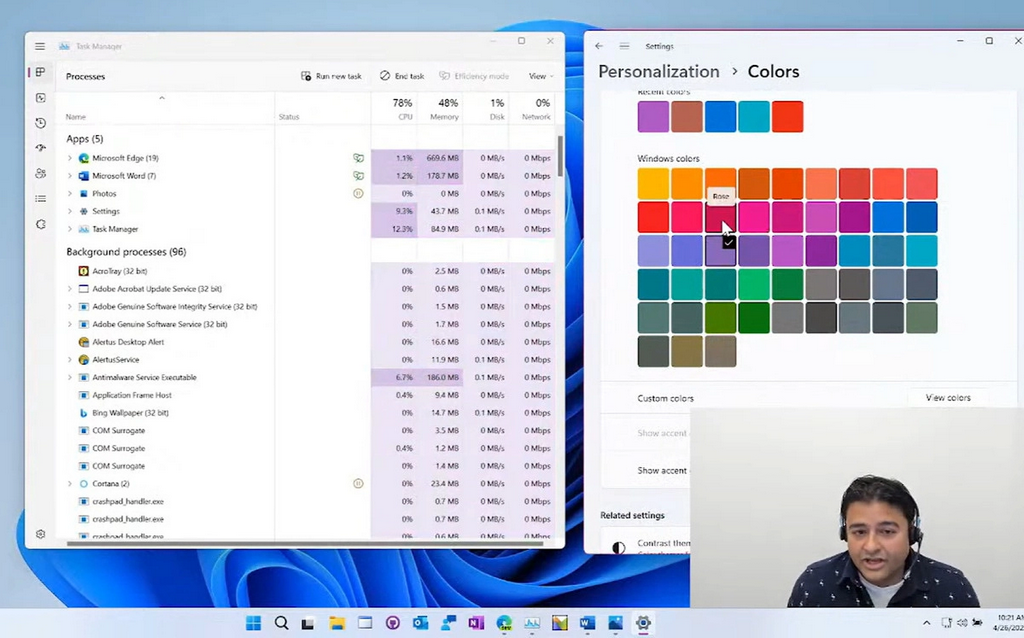Collapse the Apps (5) group header
This screenshot has height=638, width=1024.
(x=84, y=138)
